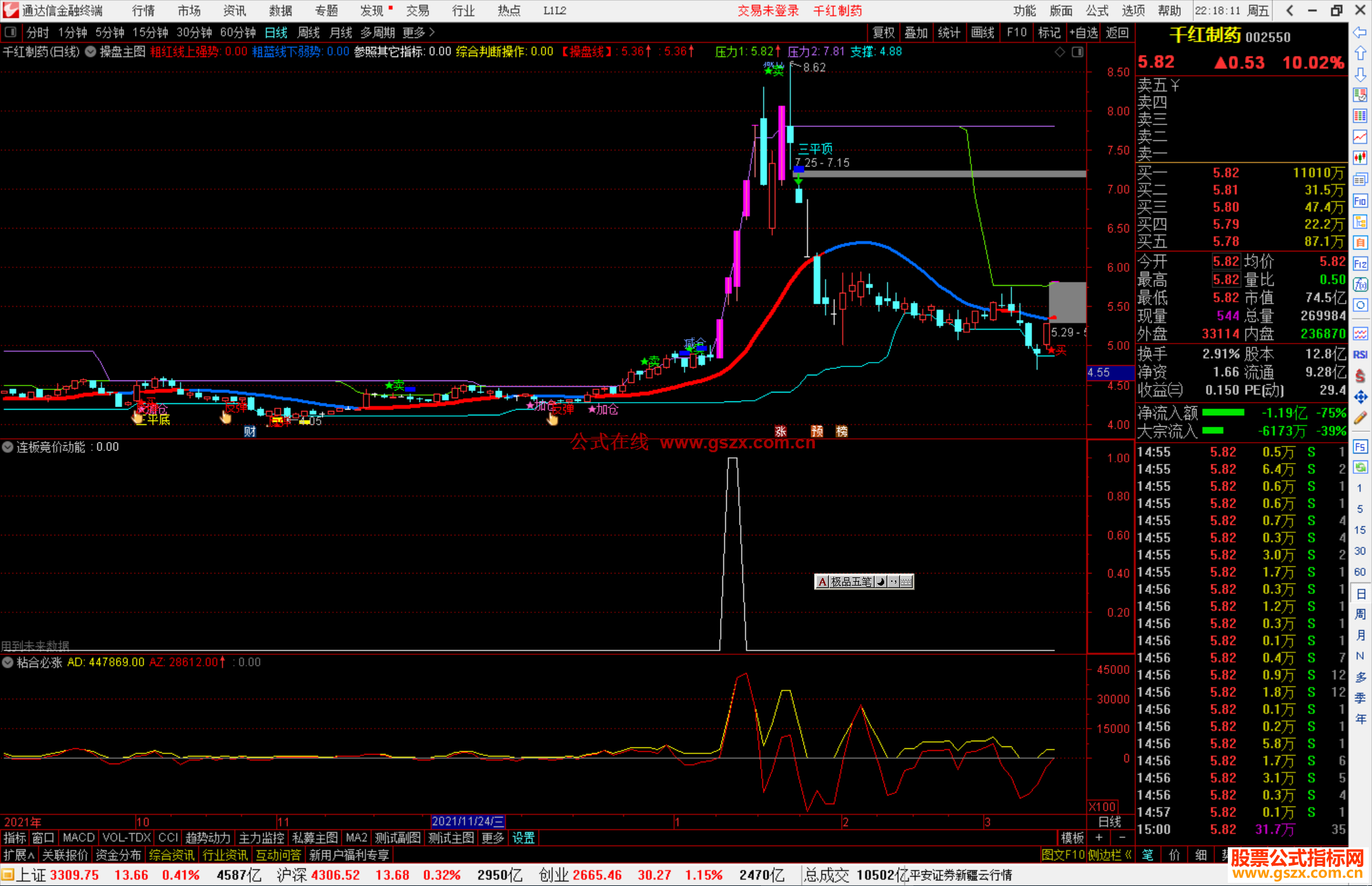Viewport: 1372px width, 886px height.
Task: Click the blue circle sidebar icon
Action: [x=1360, y=305]
